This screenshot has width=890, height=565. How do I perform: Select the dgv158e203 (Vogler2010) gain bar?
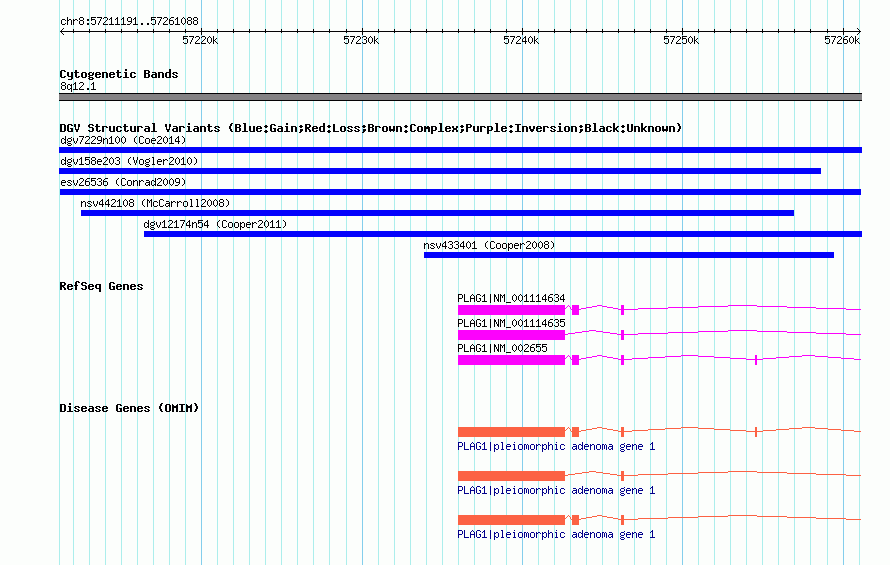pyautogui.click(x=440, y=171)
